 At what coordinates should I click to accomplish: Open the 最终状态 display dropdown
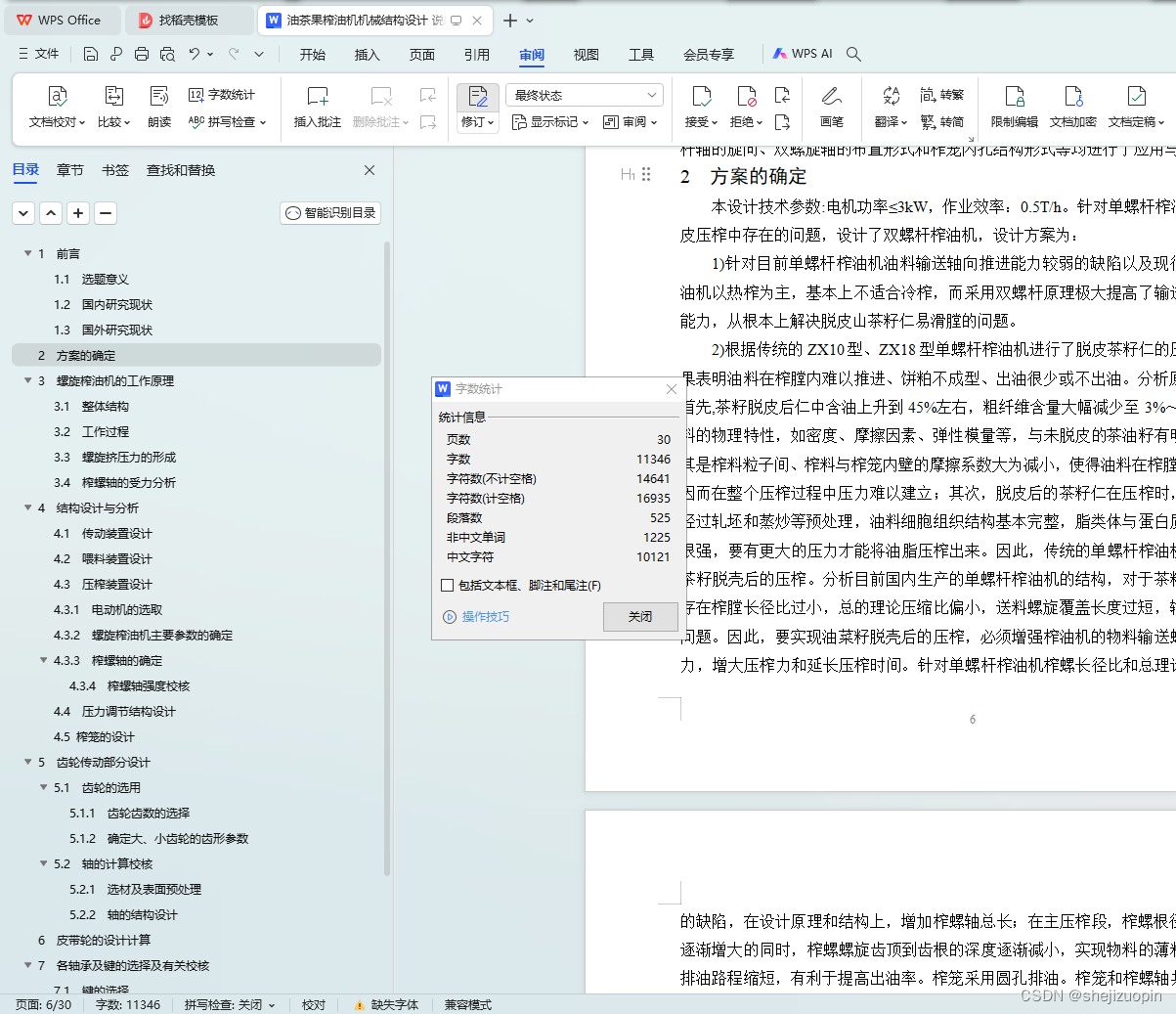click(x=585, y=95)
